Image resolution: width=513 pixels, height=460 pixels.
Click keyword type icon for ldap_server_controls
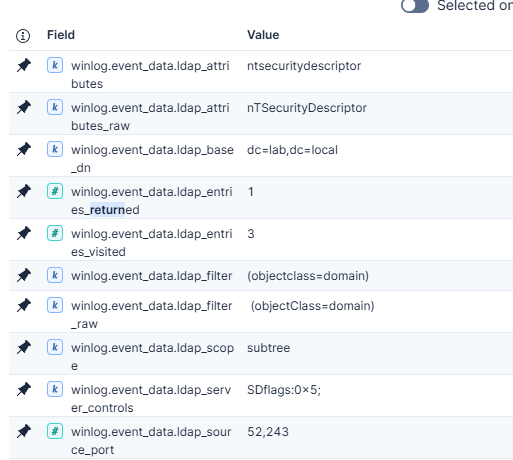tap(55, 389)
